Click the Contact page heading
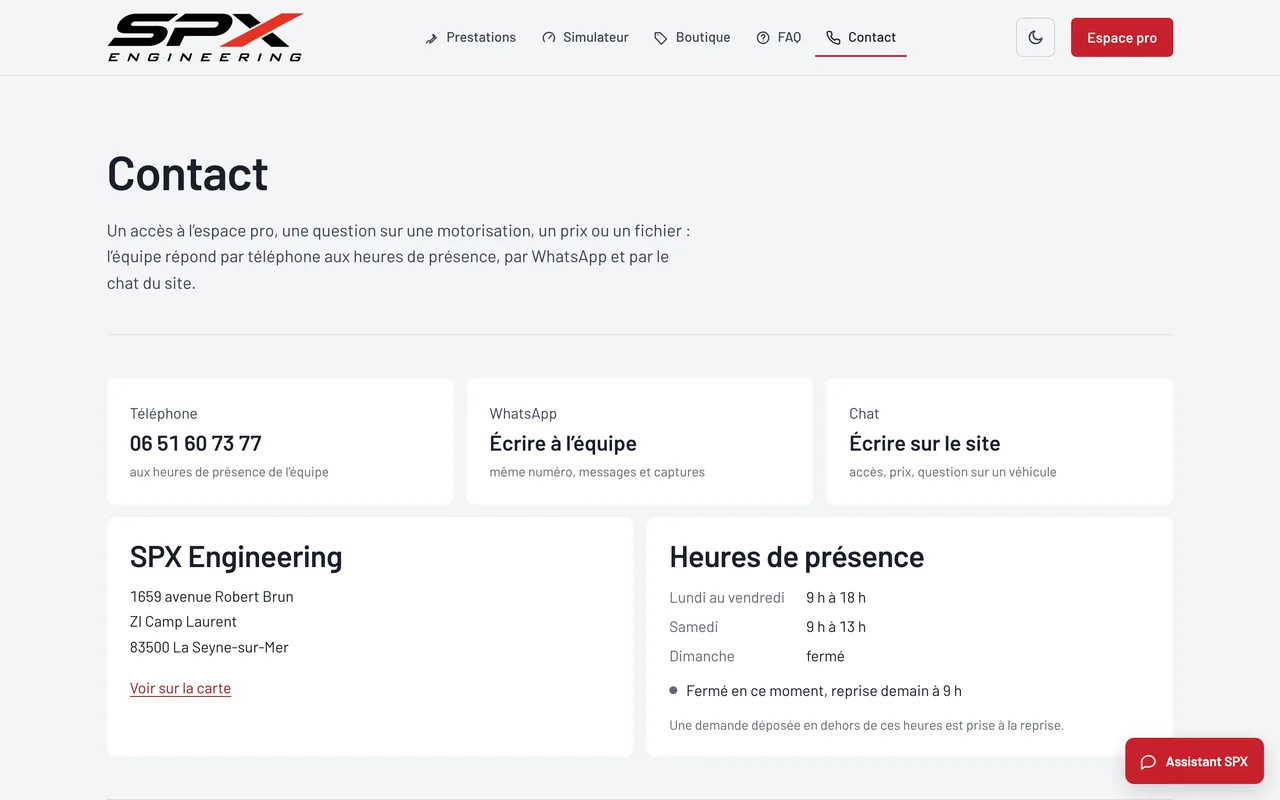 [188, 174]
